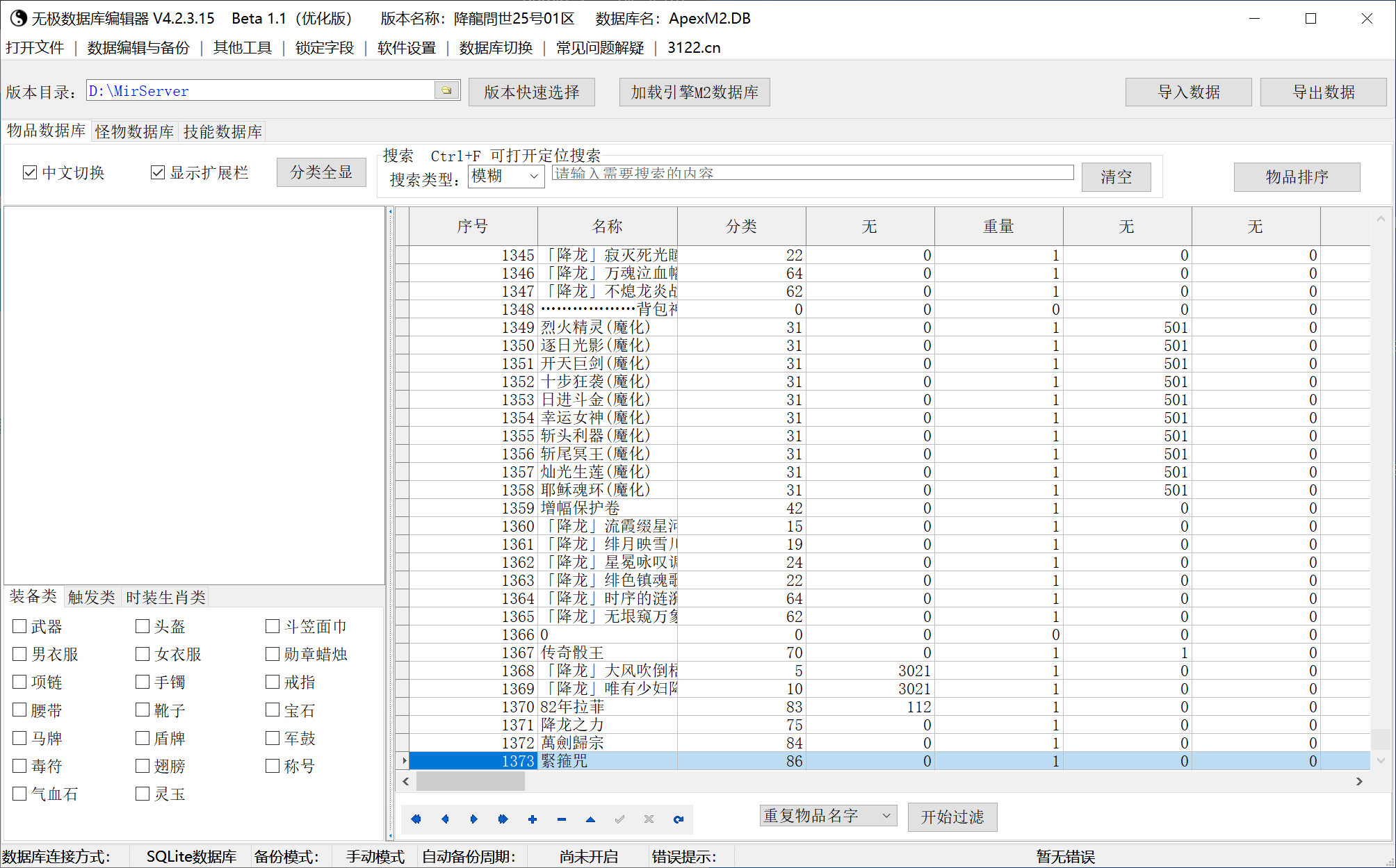Open the 触发类 category tab
The image size is (1396, 868).
[91, 597]
